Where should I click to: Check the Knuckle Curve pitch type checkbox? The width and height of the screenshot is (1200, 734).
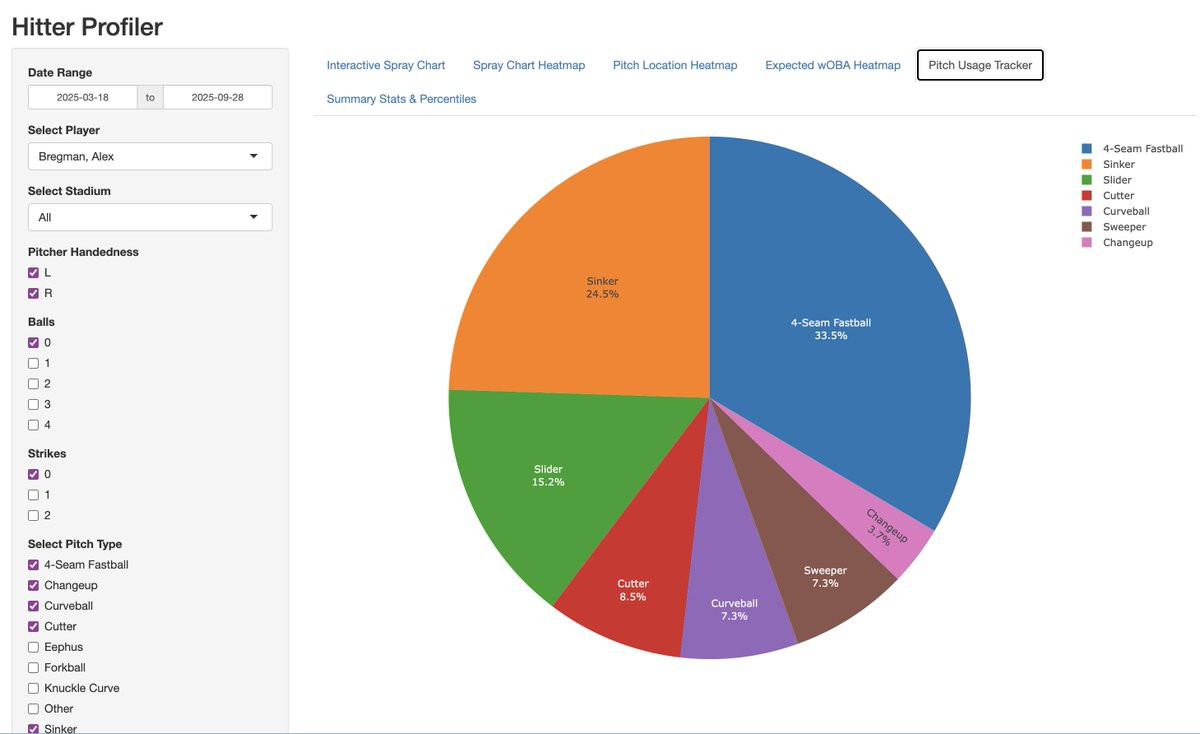tap(33, 688)
